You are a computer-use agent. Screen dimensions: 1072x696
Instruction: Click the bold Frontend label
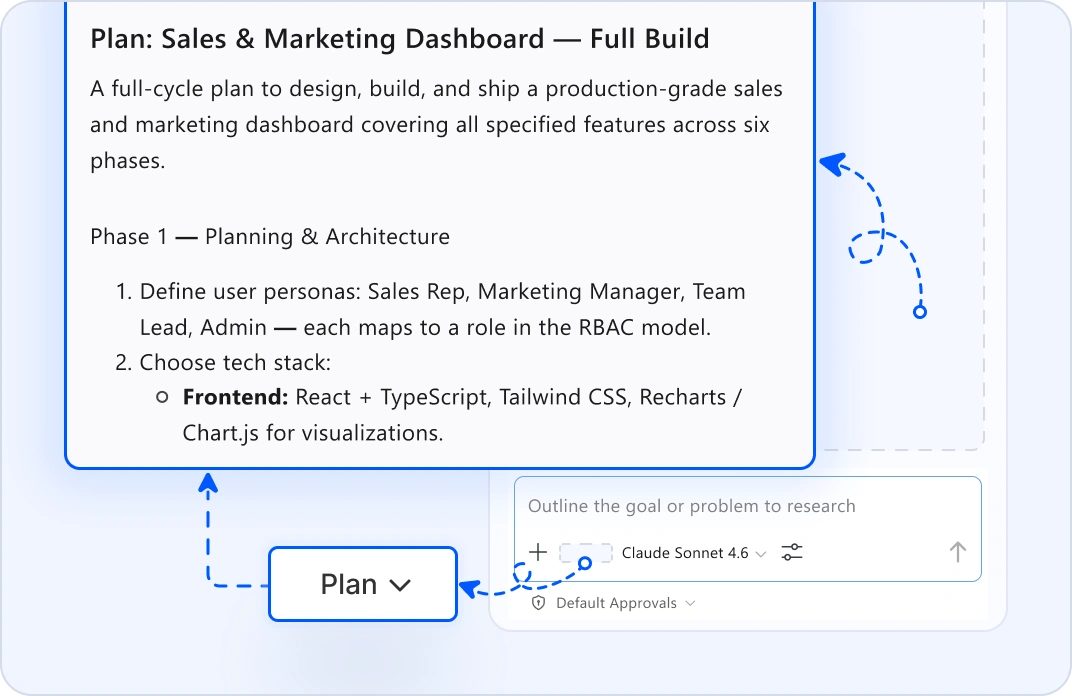[235, 397]
